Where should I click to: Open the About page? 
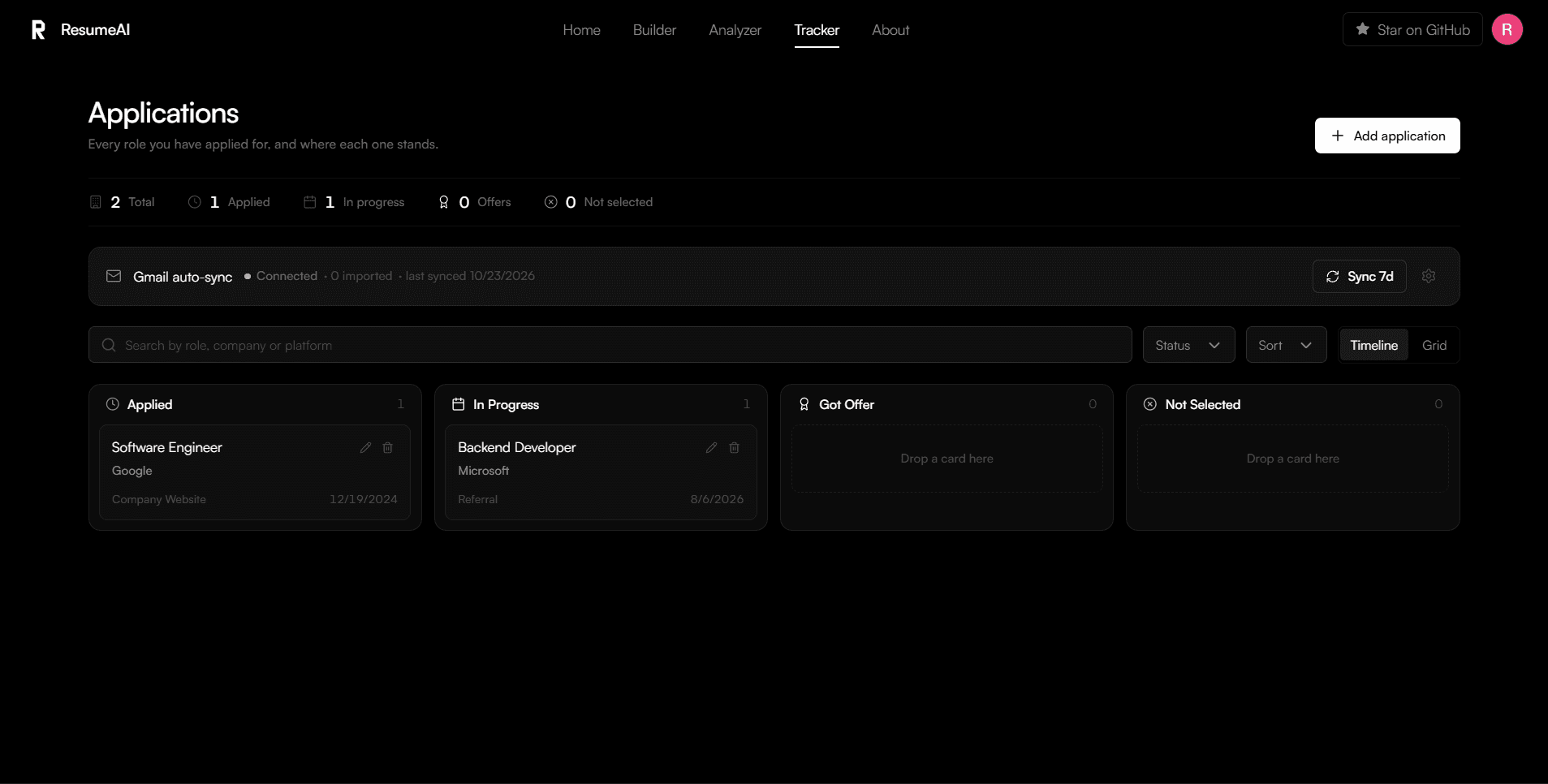click(890, 30)
